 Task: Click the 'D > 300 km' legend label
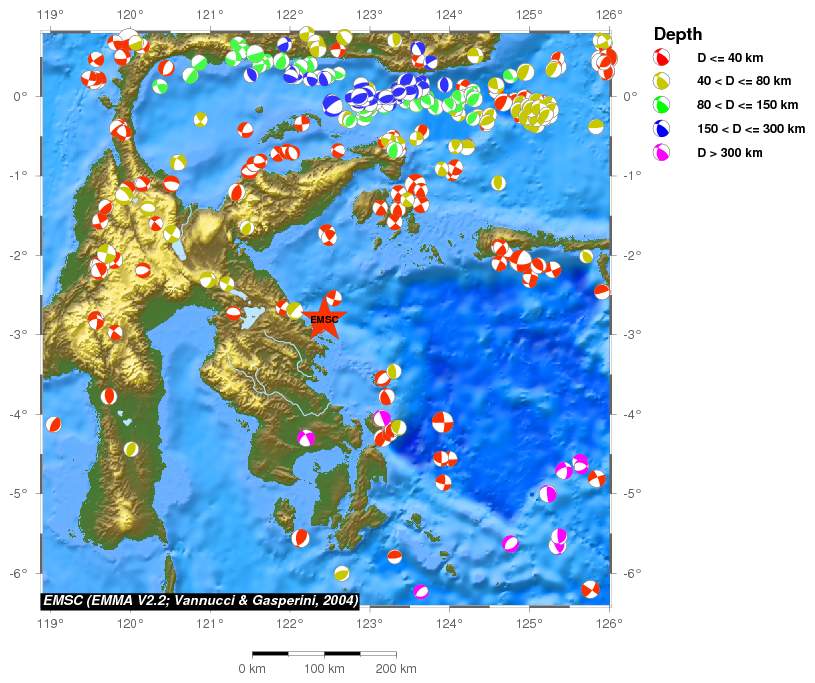(730, 153)
